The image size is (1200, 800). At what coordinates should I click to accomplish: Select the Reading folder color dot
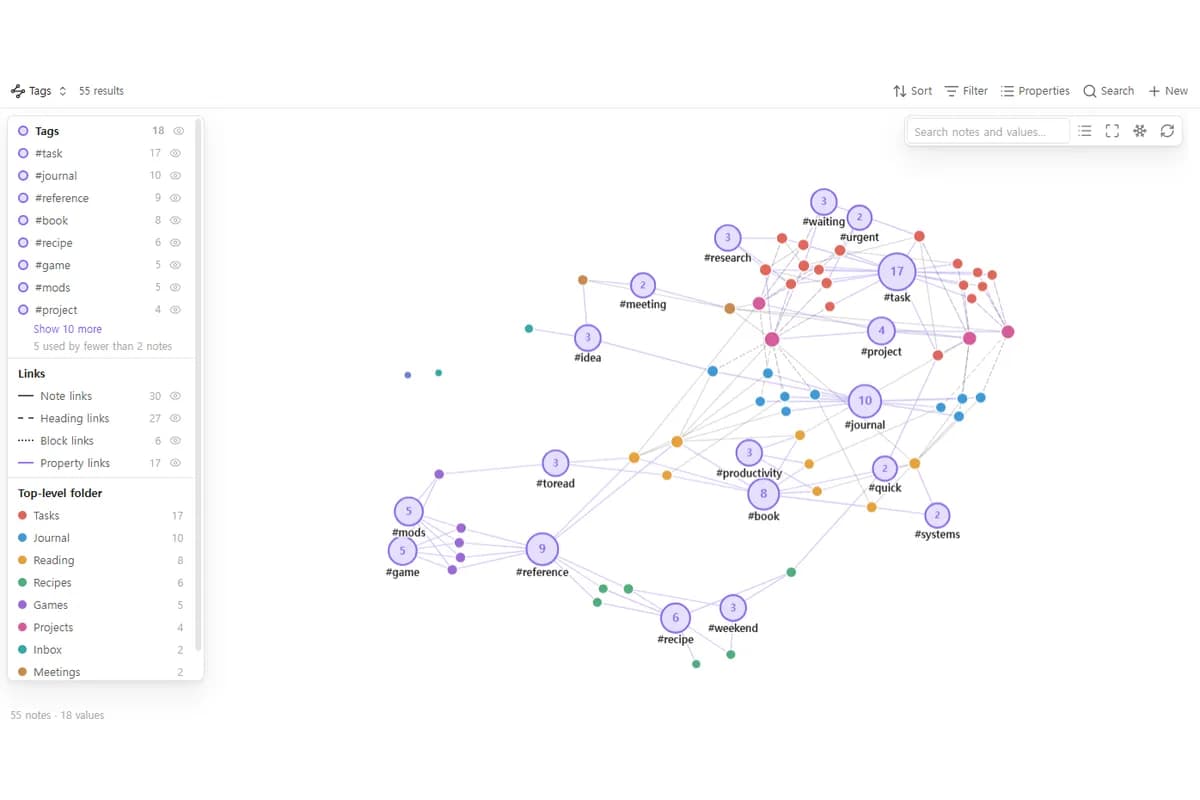coord(23,560)
